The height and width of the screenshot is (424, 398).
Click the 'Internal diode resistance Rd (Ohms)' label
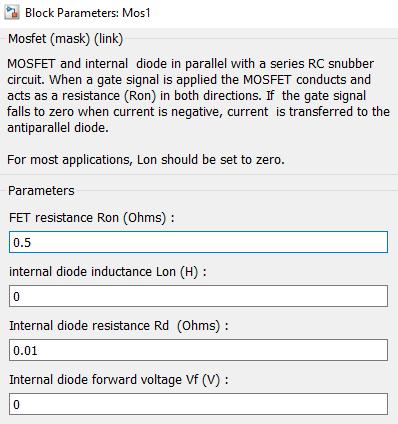119,326
